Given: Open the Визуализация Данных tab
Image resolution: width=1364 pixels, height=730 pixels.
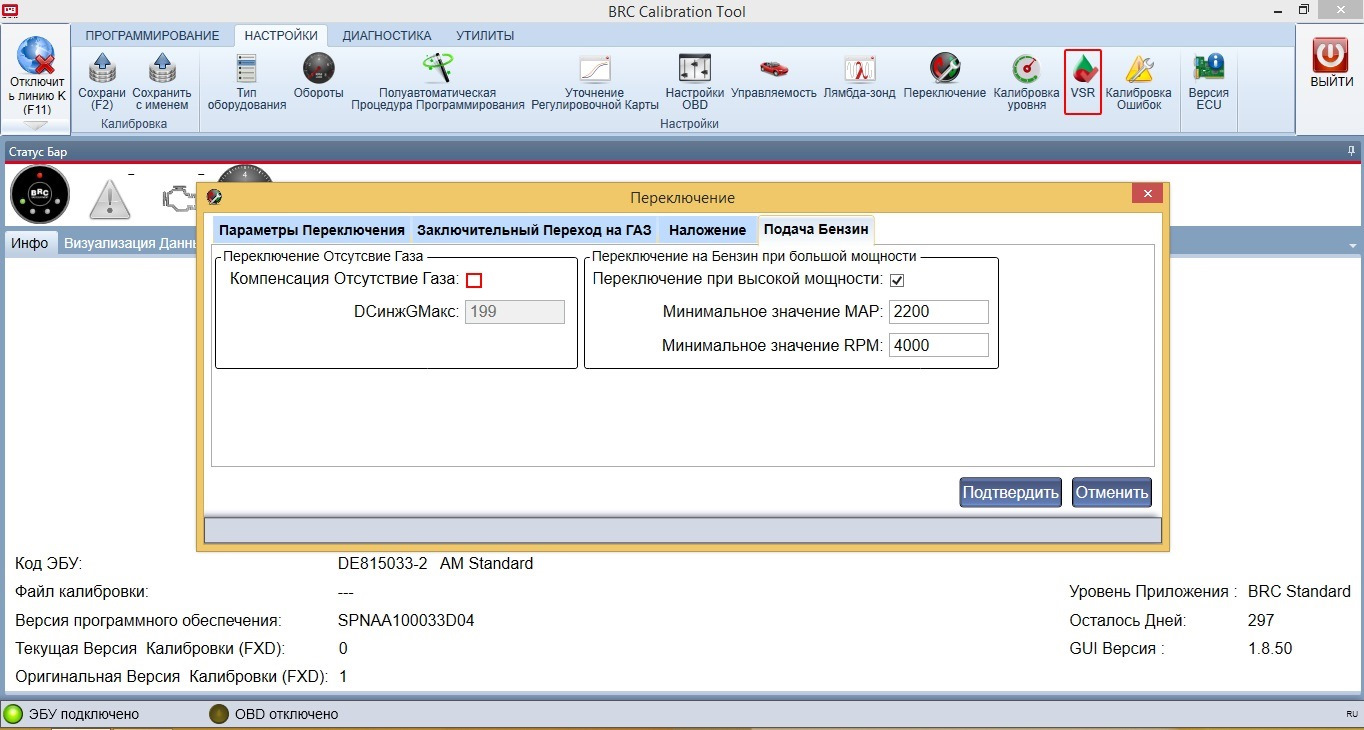Looking at the screenshot, I should pos(128,243).
